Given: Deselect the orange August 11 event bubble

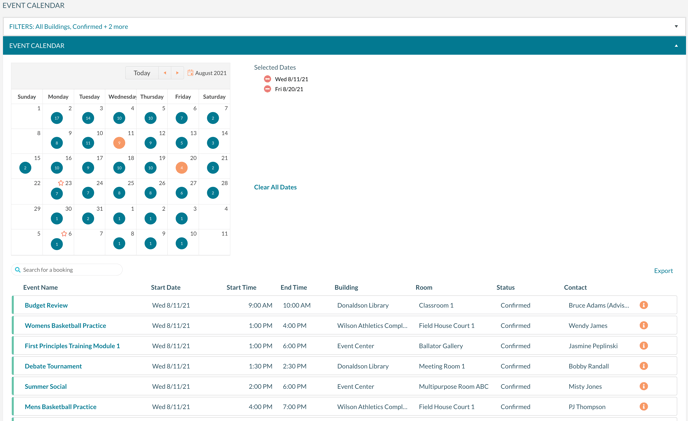Looking at the screenshot, I should 119,143.
